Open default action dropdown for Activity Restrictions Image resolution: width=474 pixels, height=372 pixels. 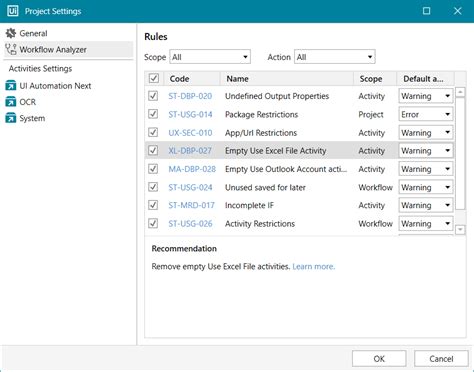[x=426, y=224]
